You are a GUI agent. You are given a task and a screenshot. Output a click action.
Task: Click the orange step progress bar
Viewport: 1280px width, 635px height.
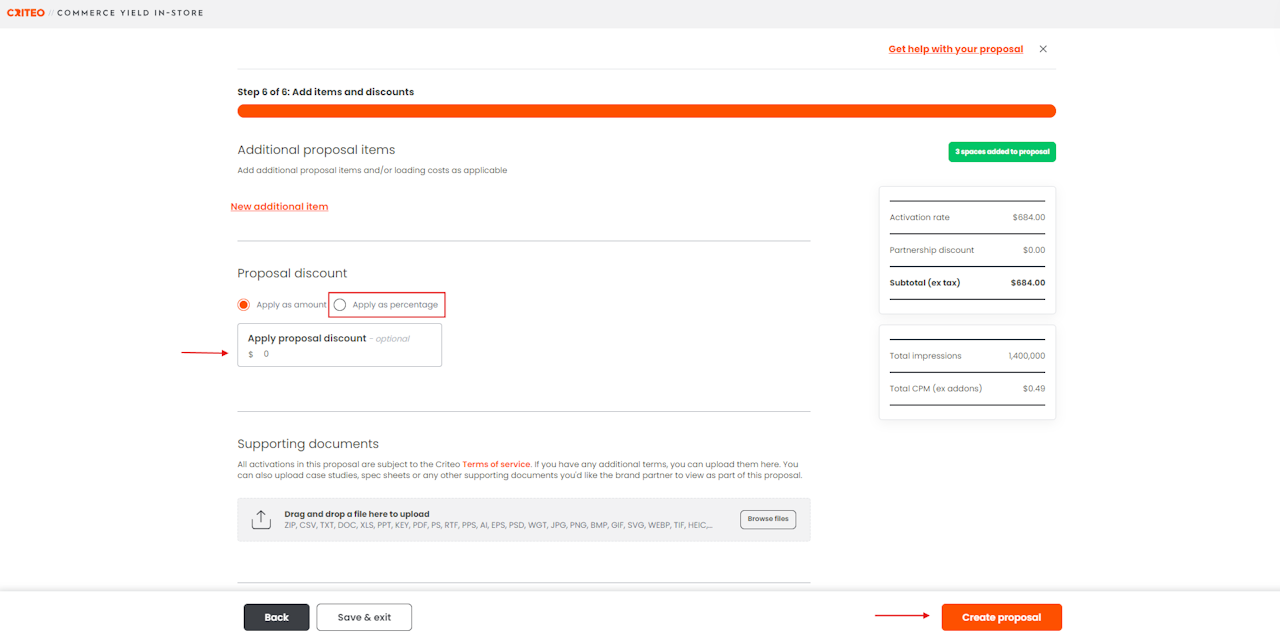[x=646, y=111]
